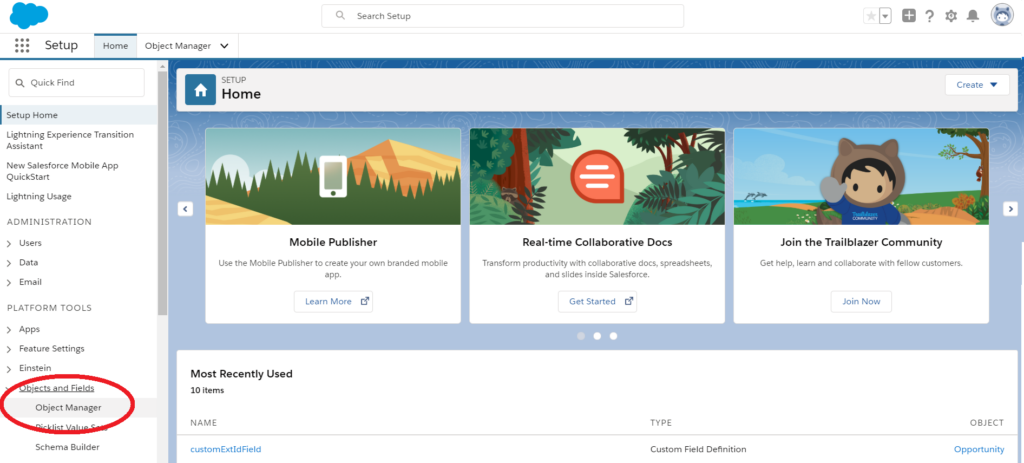
Task: Expand the Users section
Action: point(9,244)
